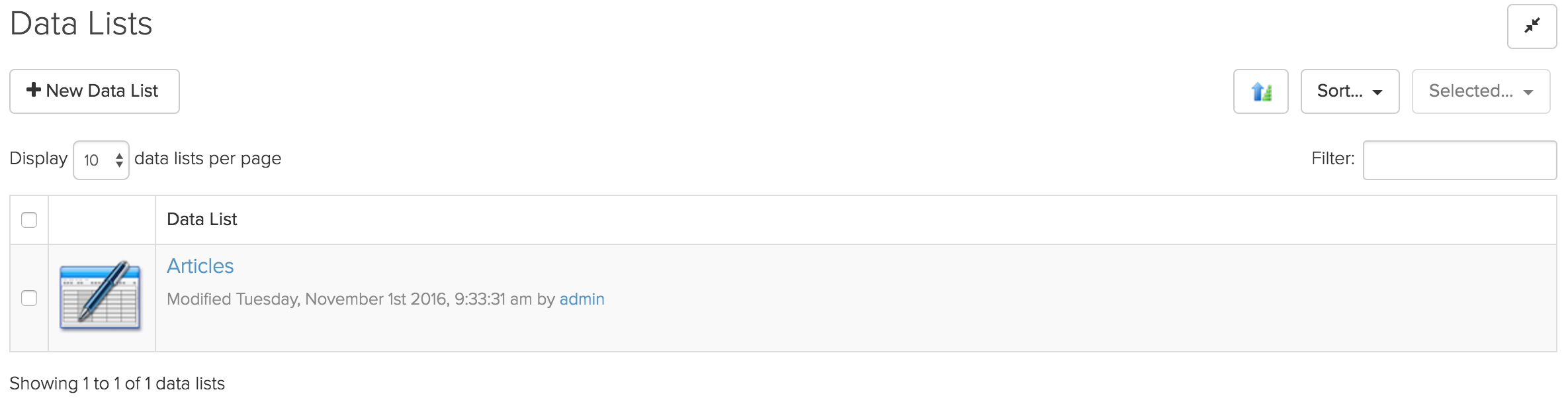
Task: Open the admin user link
Action: pos(582,299)
